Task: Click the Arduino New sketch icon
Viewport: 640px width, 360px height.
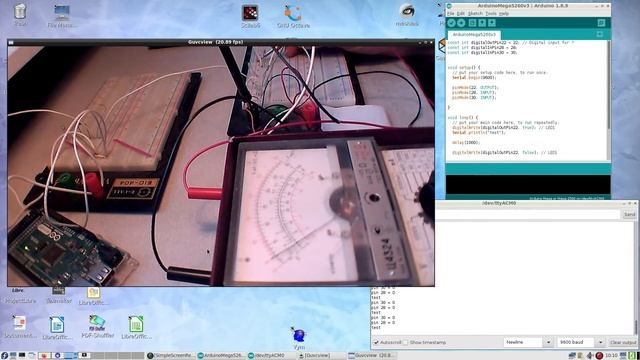Action: pyautogui.click(x=472, y=23)
